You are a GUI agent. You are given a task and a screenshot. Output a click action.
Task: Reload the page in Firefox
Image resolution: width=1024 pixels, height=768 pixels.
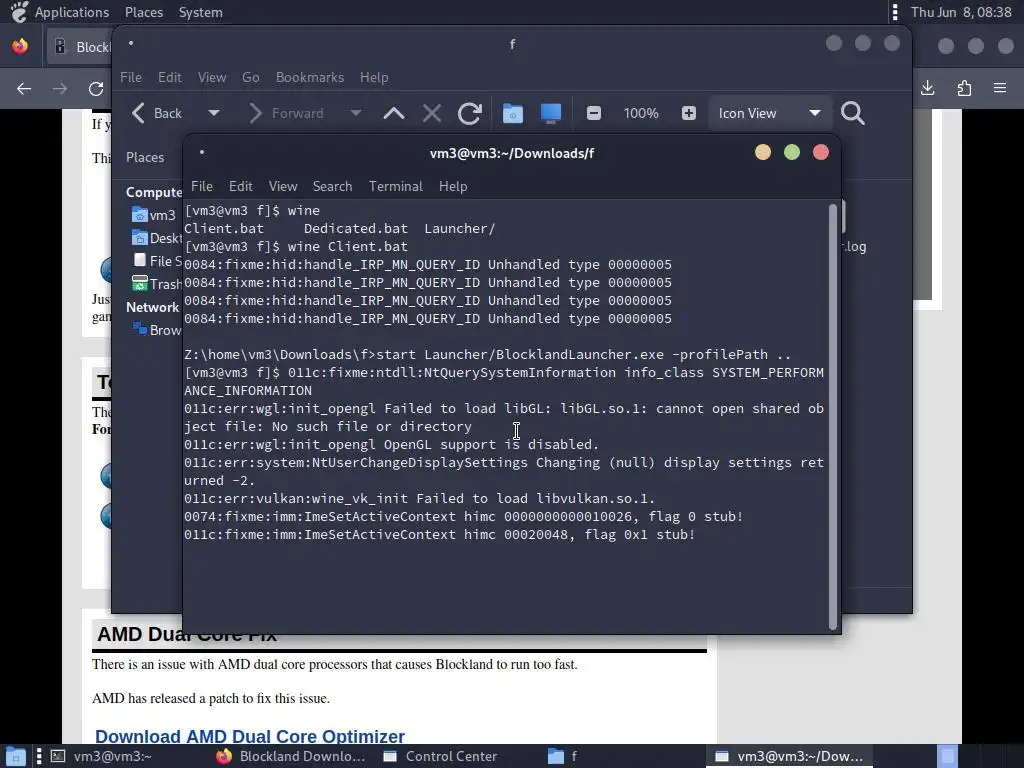click(96, 89)
